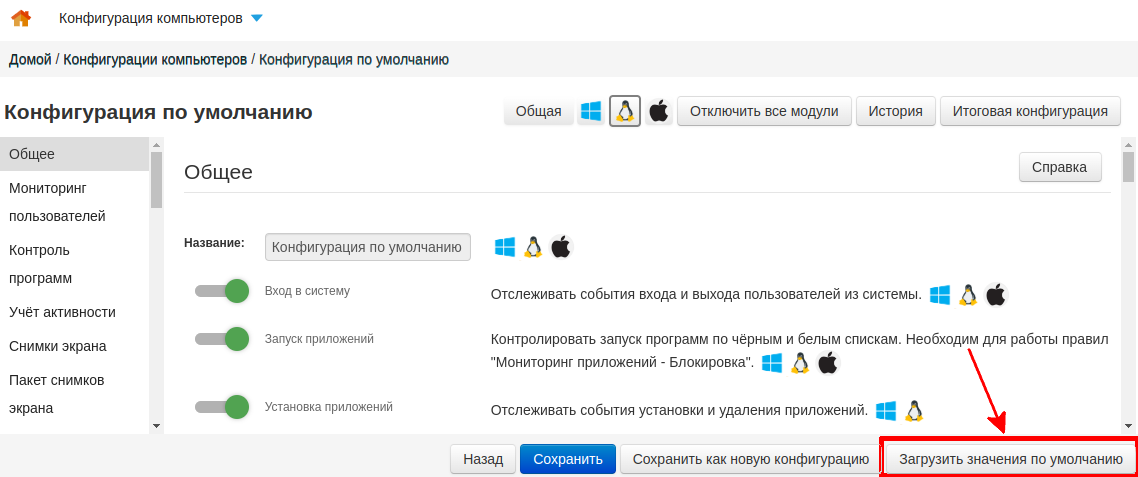This screenshot has height=477, width=1138.
Task: Select the Linux penguin filter icon
Action: (625, 111)
